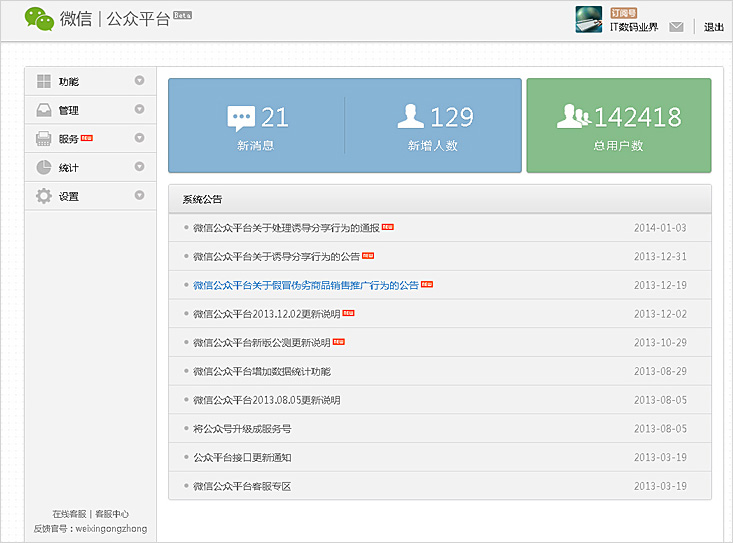
Task: Open the 142418 总用户数 panel
Action: (619, 126)
